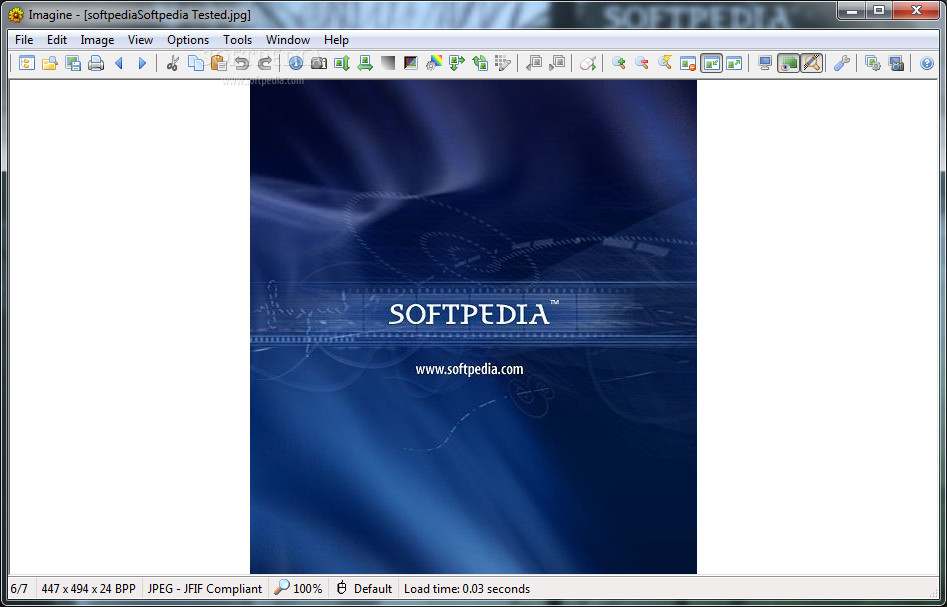947x607 pixels.
Task: Toggle zoom lock icon with red circle
Action: [688, 63]
